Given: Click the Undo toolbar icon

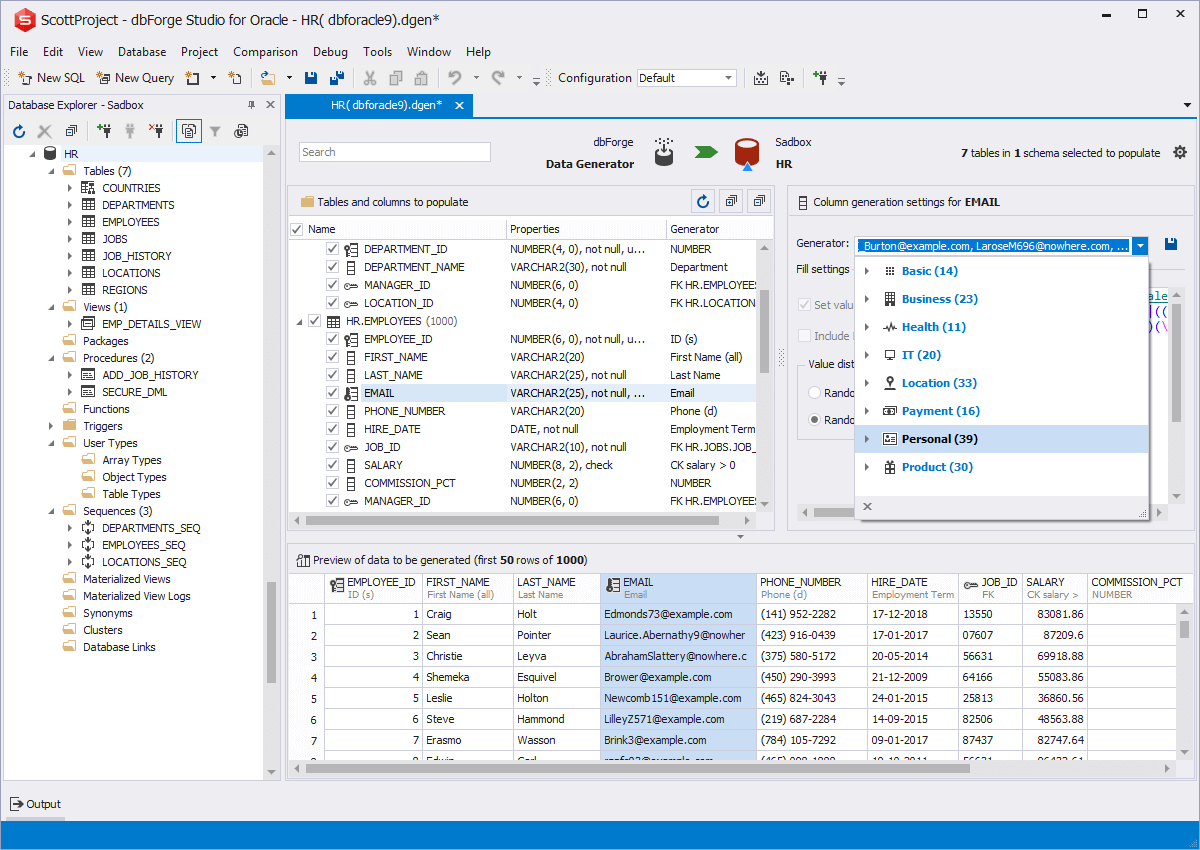Looking at the screenshot, I should pos(455,78).
